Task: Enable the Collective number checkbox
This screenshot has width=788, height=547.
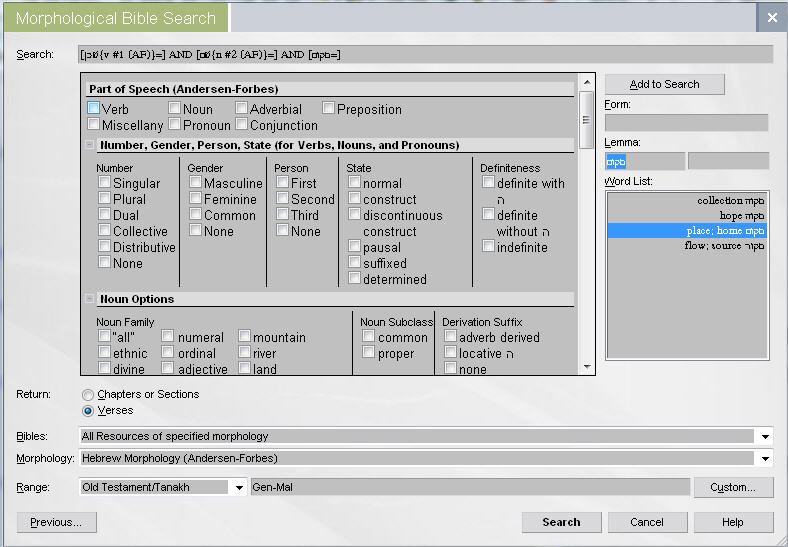Action: point(104,230)
